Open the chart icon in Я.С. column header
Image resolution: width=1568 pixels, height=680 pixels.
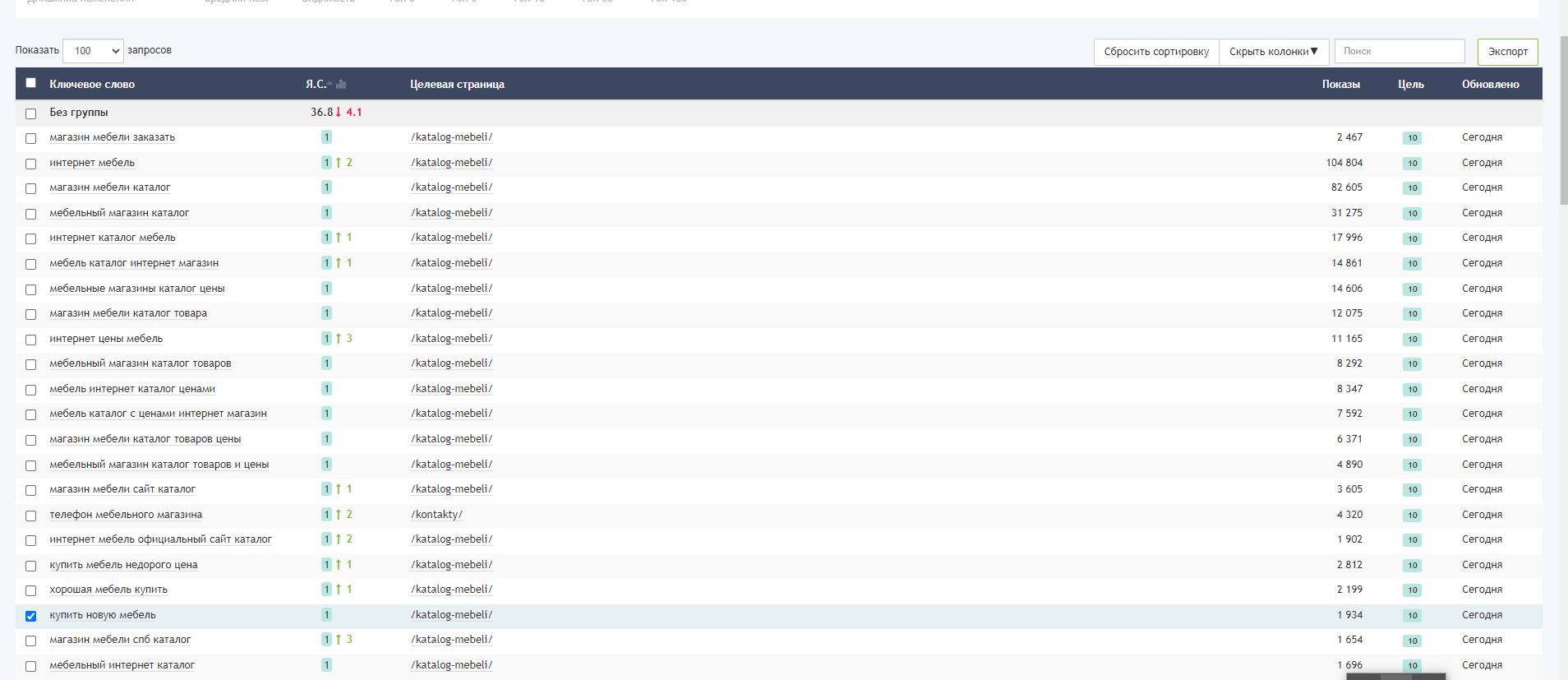tap(341, 84)
